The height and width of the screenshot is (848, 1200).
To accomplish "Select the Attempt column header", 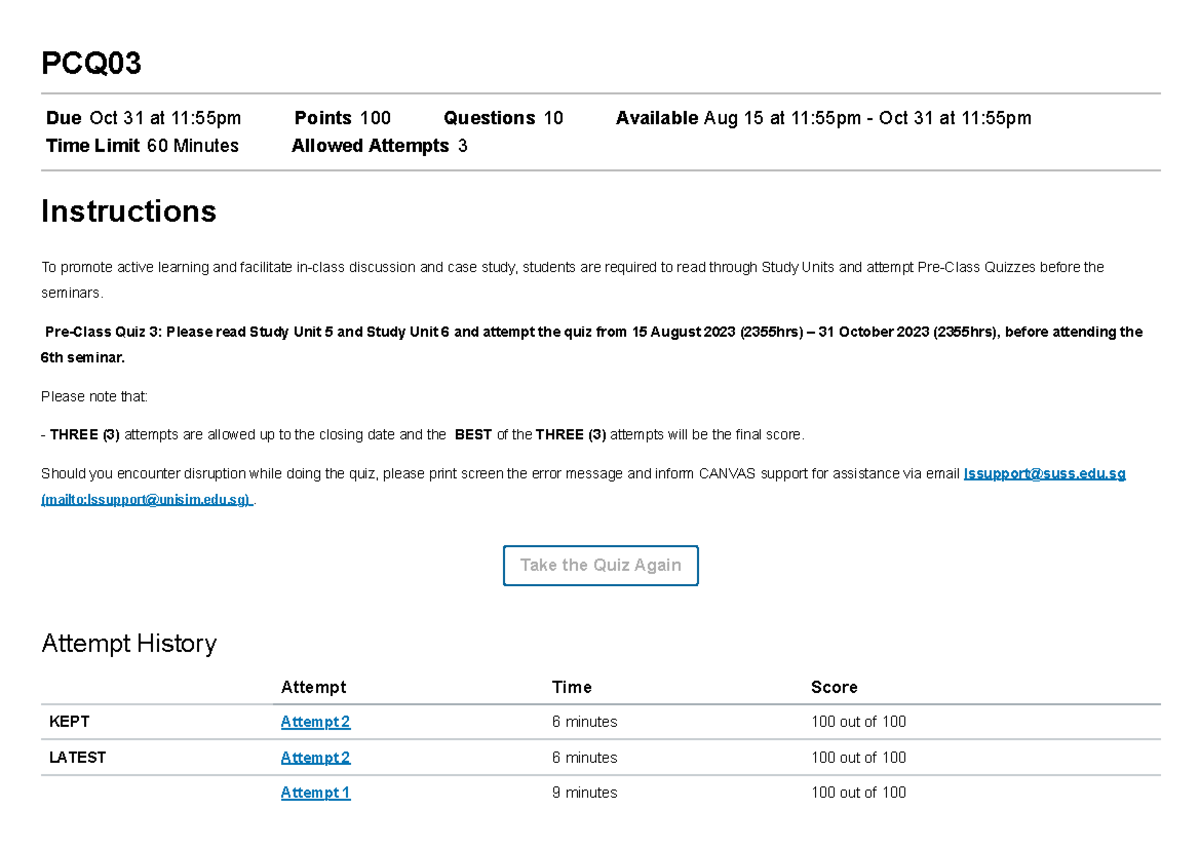I will tap(313, 687).
